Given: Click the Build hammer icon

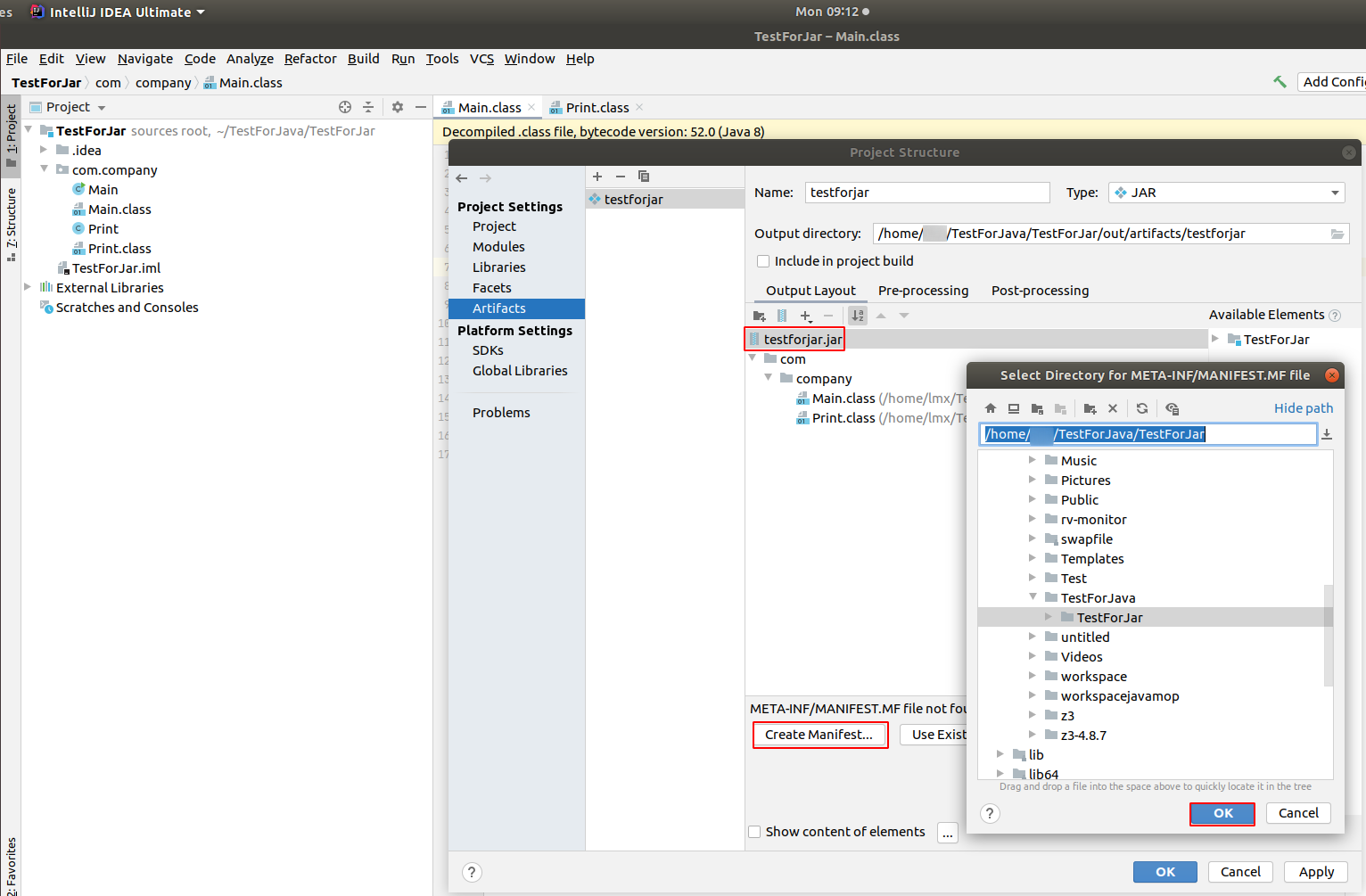Looking at the screenshot, I should point(1280,82).
